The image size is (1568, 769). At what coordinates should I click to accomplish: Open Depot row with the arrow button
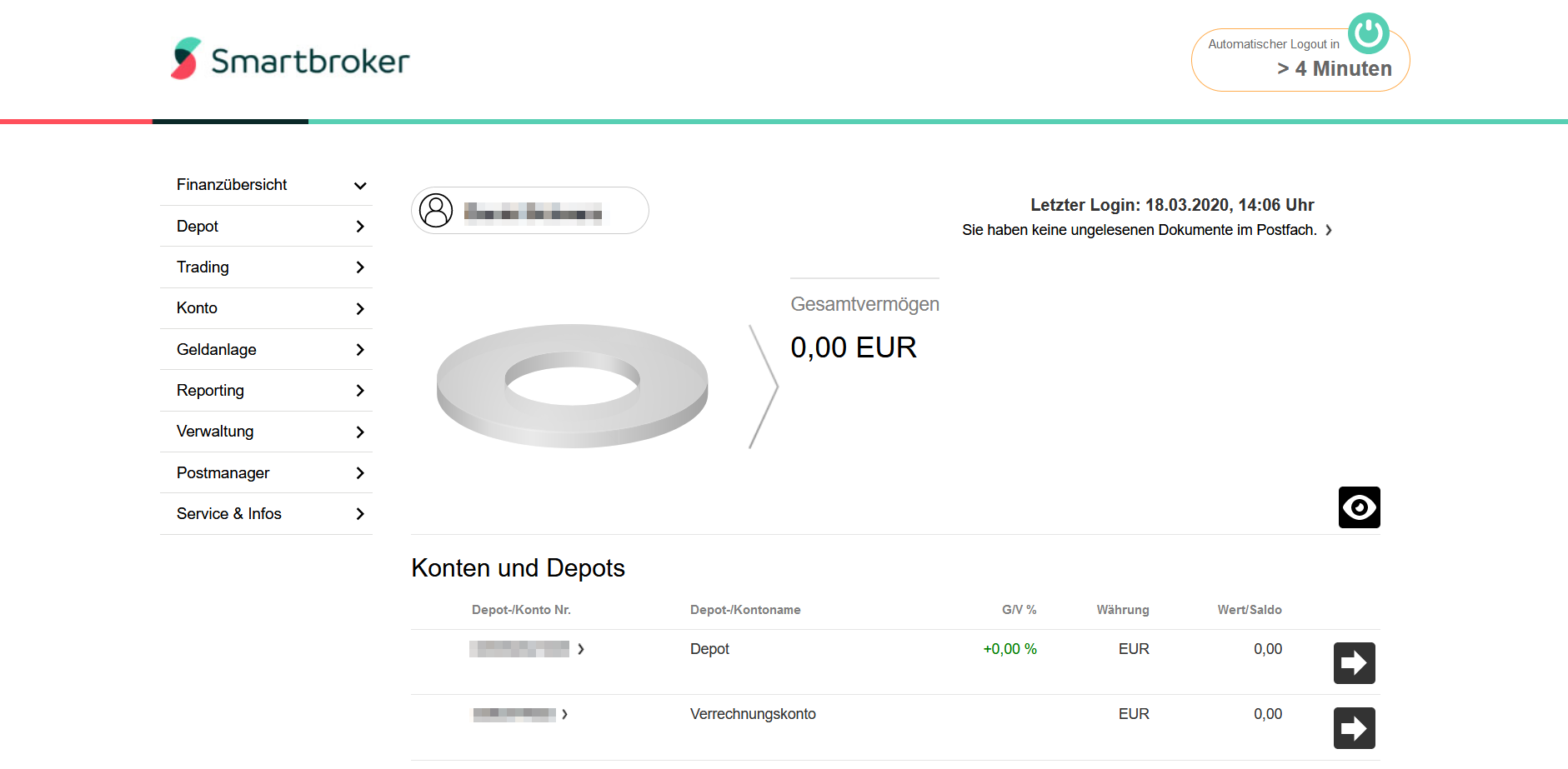[x=1354, y=663]
